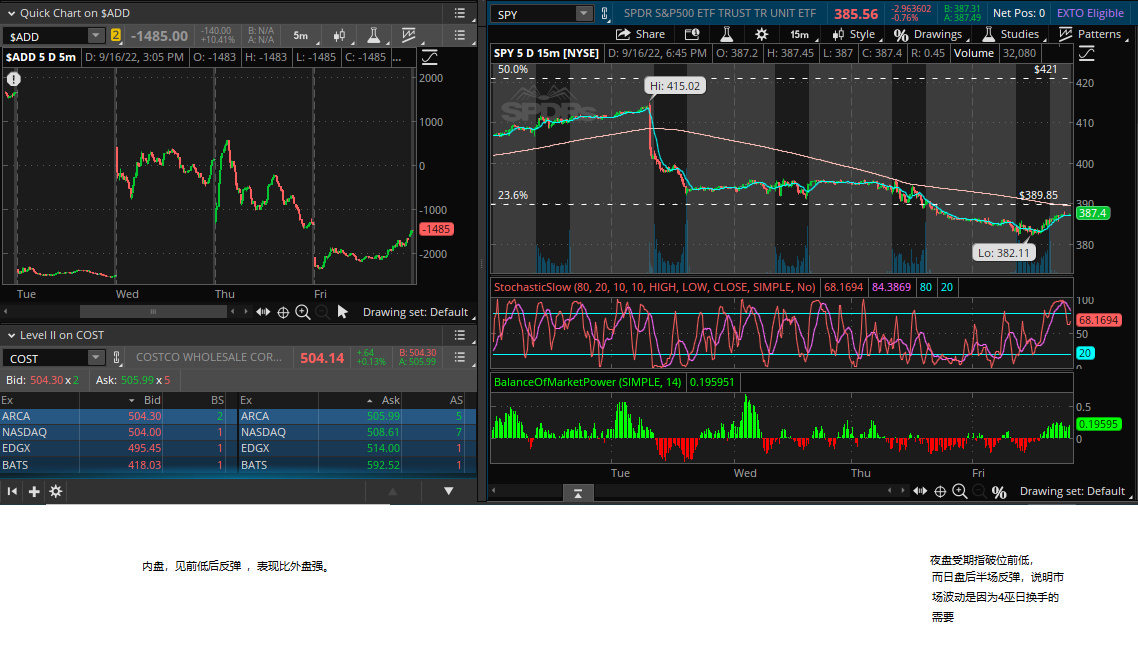Click the add gadget plus icon
Screen dimensions: 1138x650
[34, 491]
